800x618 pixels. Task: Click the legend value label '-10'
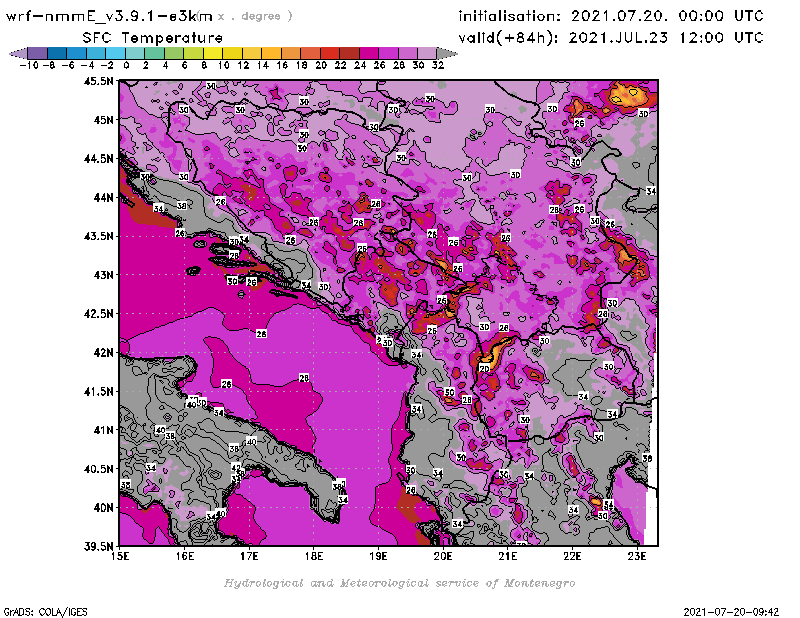click(29, 65)
